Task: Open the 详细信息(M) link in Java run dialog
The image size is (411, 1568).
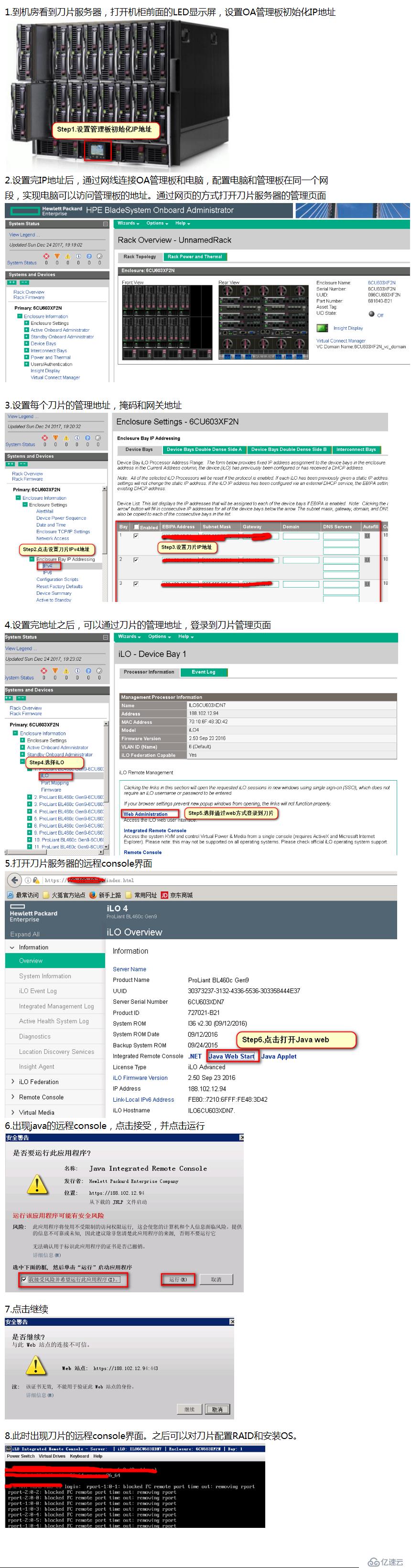Action: click(46, 1255)
